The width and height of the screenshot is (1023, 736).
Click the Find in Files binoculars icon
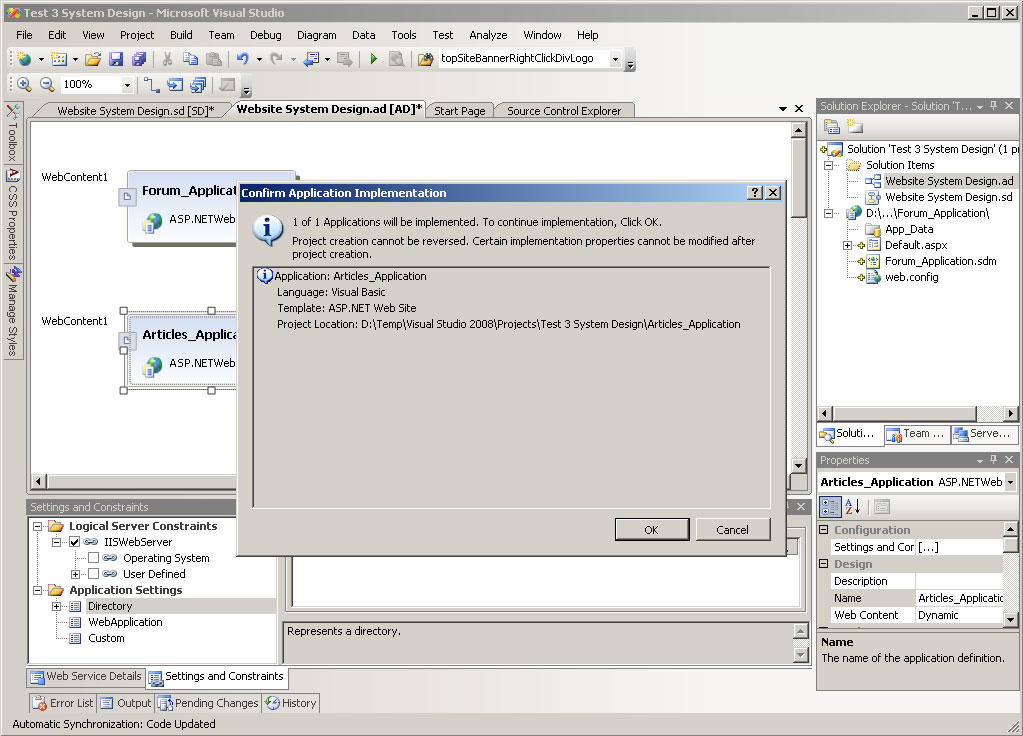pyautogui.click(x=425, y=59)
